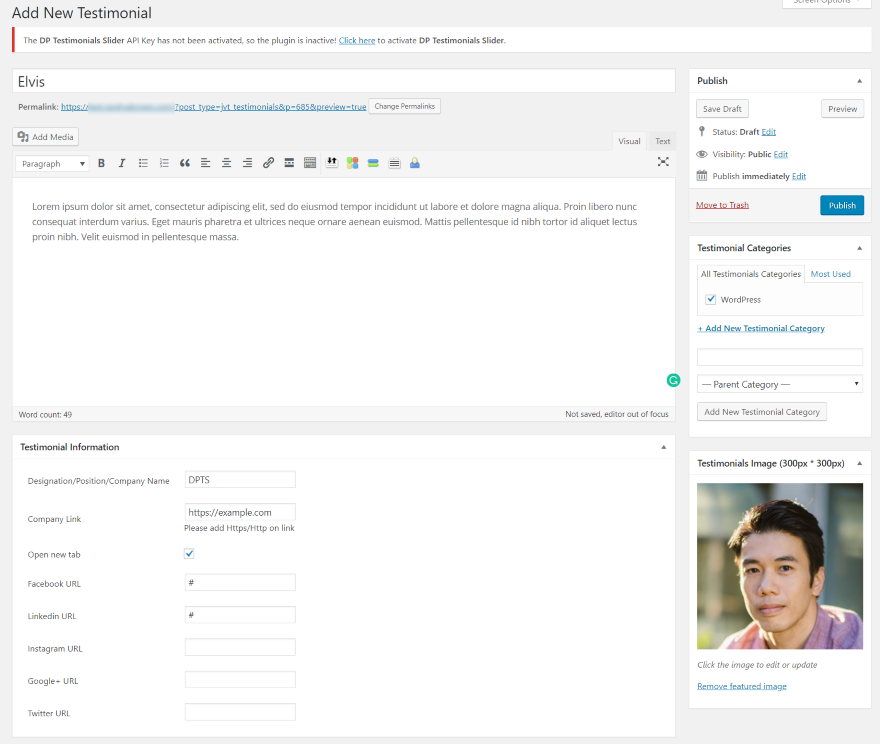Switch to the Text editor tab
Image resolution: width=880 pixels, height=744 pixels.
tap(663, 141)
